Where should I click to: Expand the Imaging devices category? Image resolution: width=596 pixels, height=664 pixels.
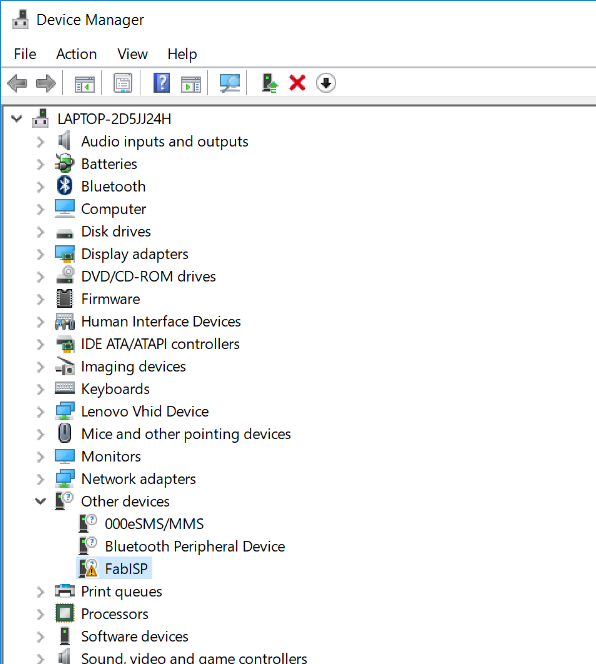[40, 366]
